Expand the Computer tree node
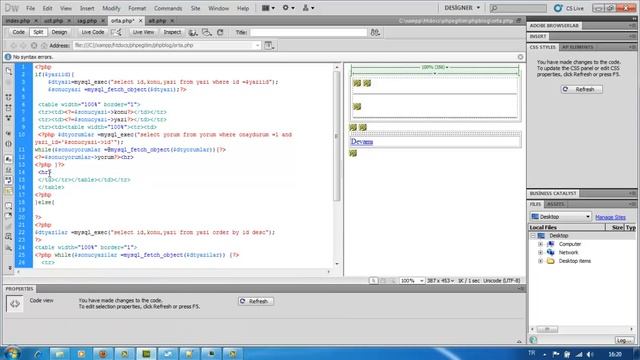The height and width of the screenshot is (360, 640). point(540,244)
